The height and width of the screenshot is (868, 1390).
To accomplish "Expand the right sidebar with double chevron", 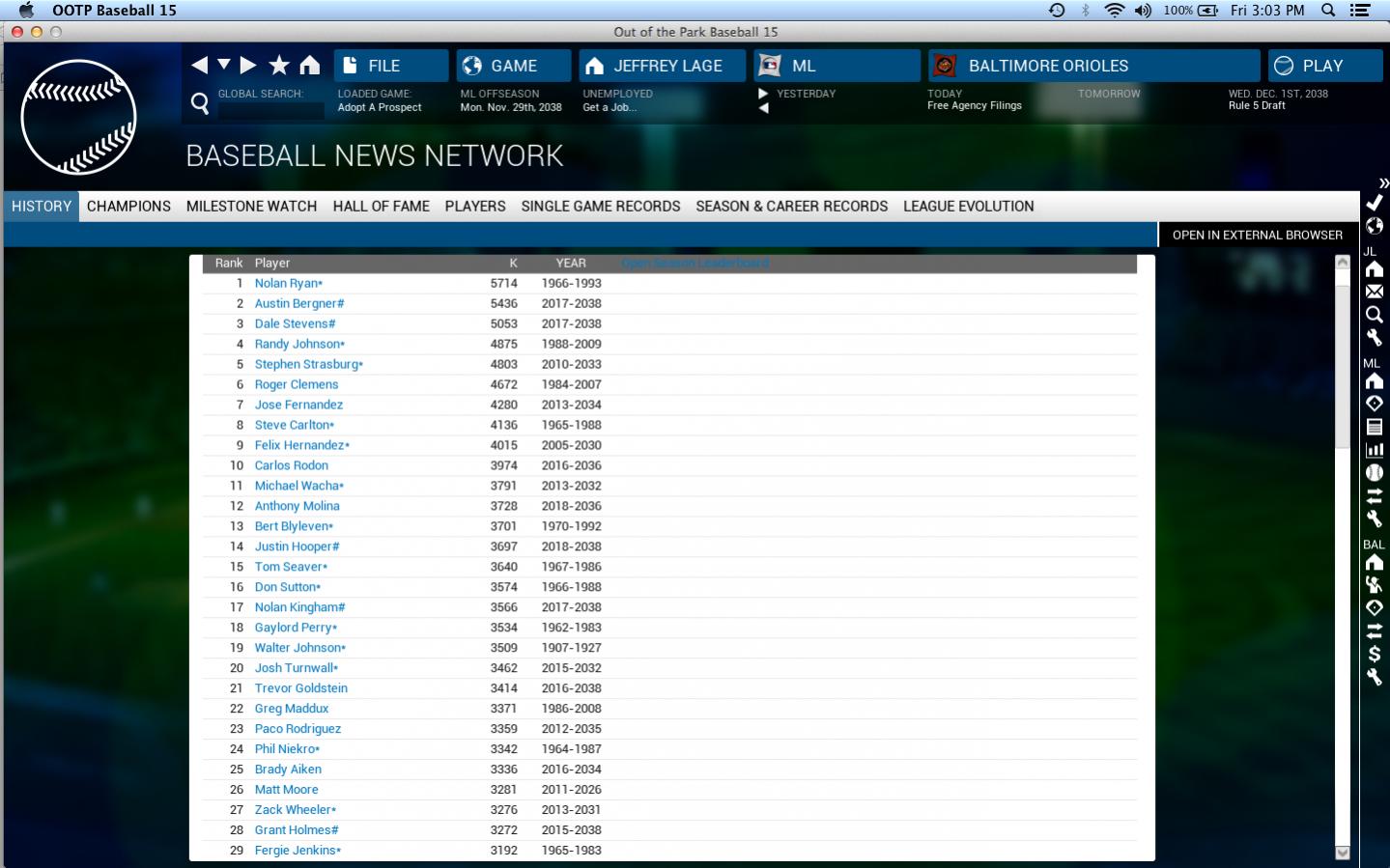I will [1383, 183].
